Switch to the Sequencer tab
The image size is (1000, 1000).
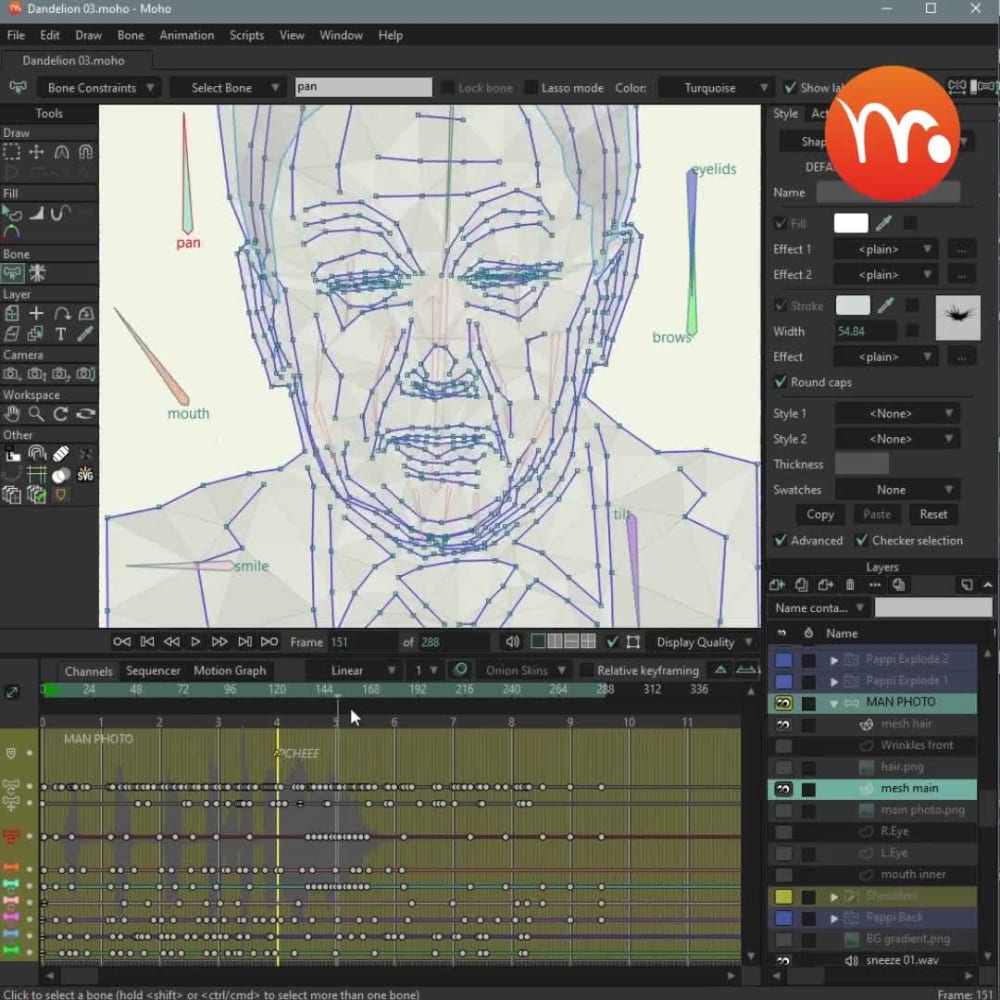click(153, 670)
